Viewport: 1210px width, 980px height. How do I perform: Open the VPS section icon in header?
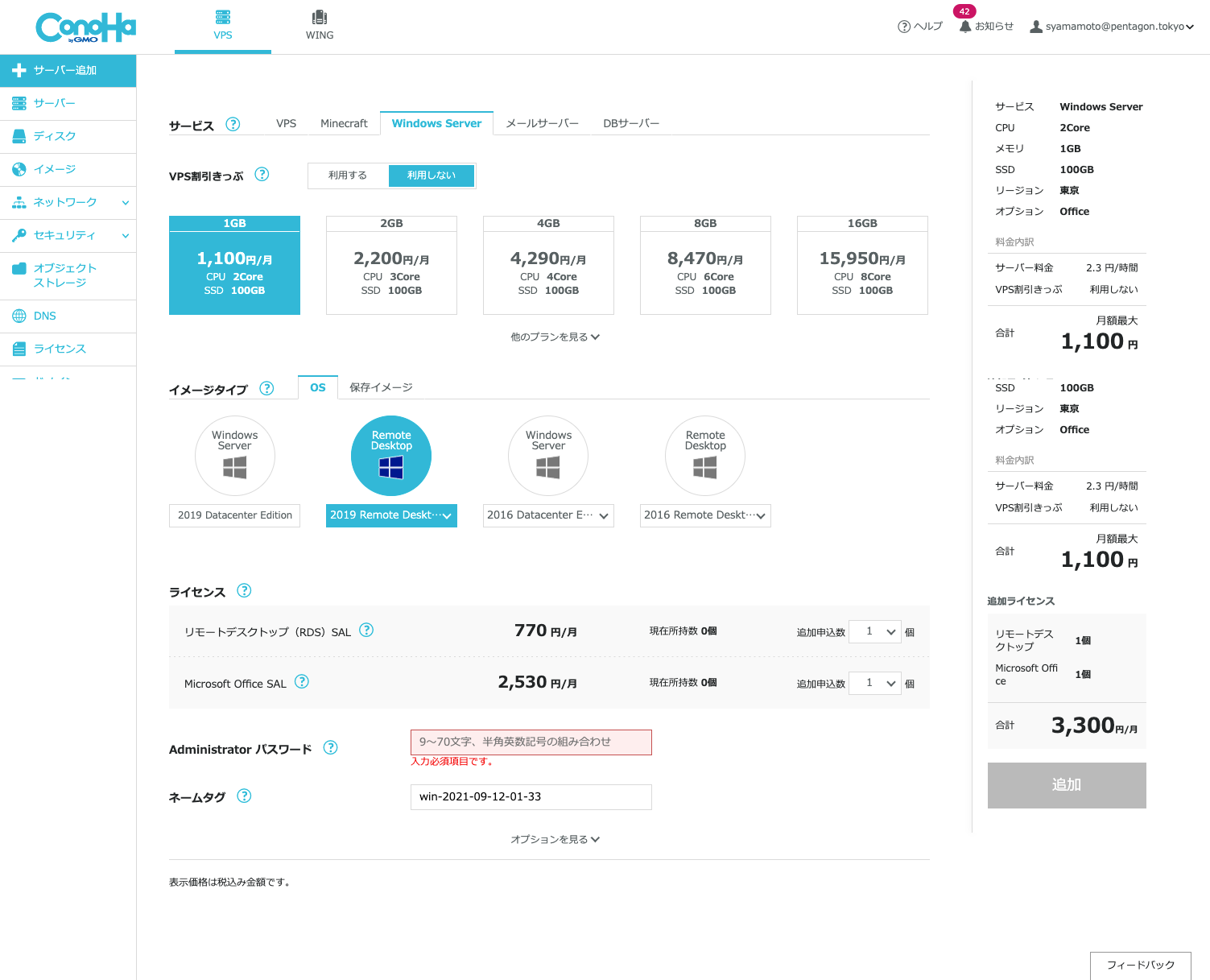pyautogui.click(x=223, y=18)
